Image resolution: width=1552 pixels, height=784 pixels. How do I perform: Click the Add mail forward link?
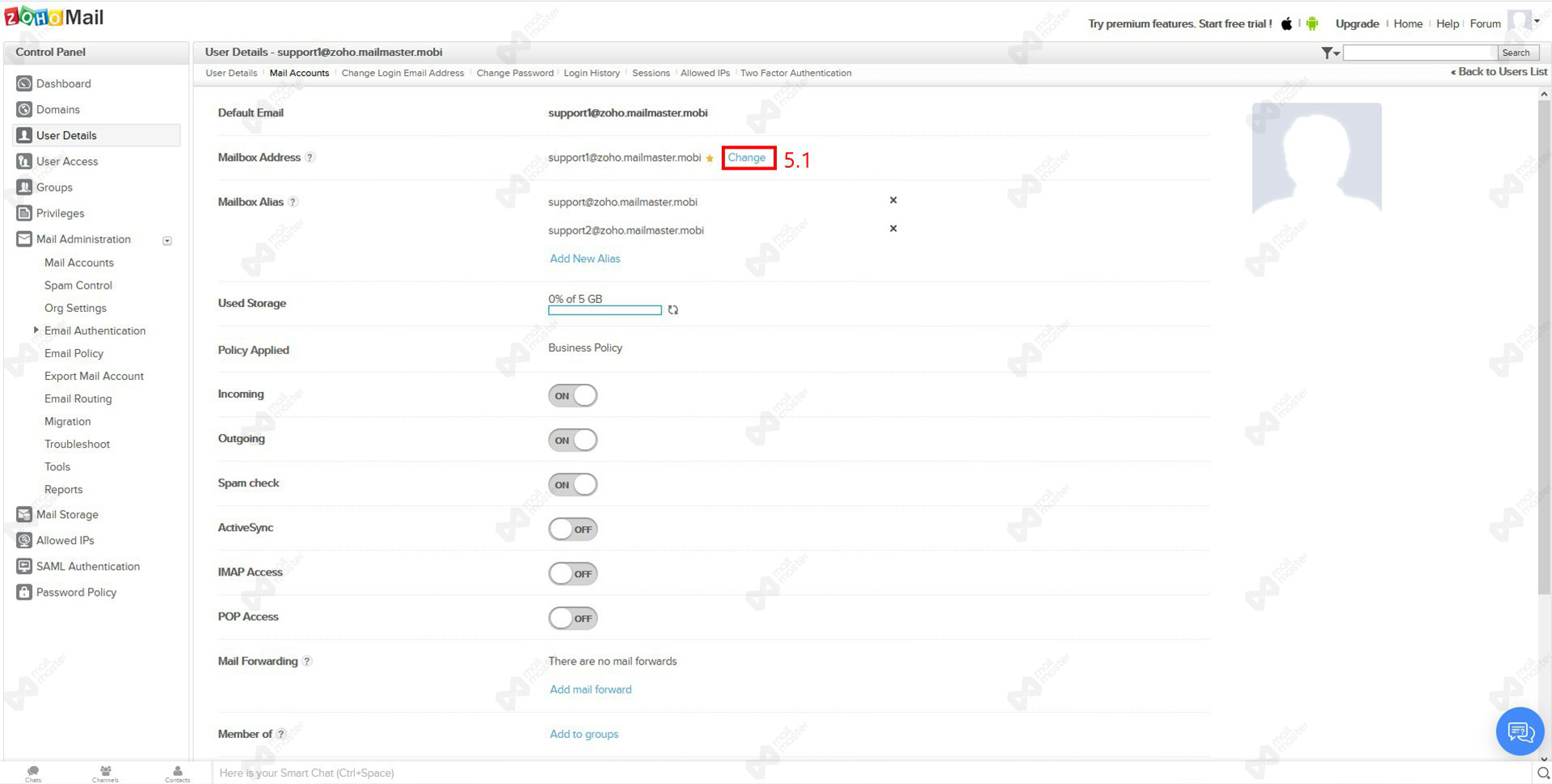pos(591,689)
